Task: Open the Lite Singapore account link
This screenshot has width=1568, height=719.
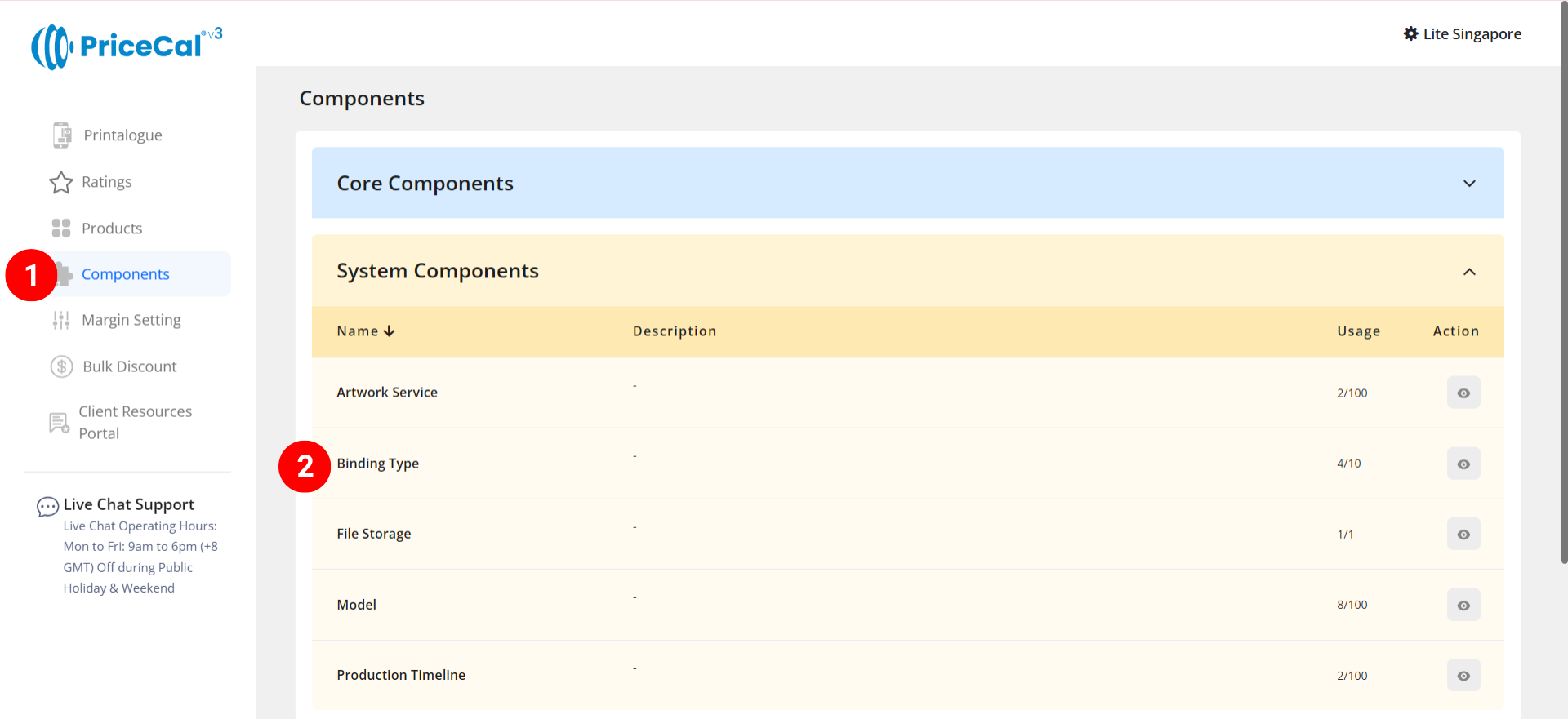Action: point(1472,34)
